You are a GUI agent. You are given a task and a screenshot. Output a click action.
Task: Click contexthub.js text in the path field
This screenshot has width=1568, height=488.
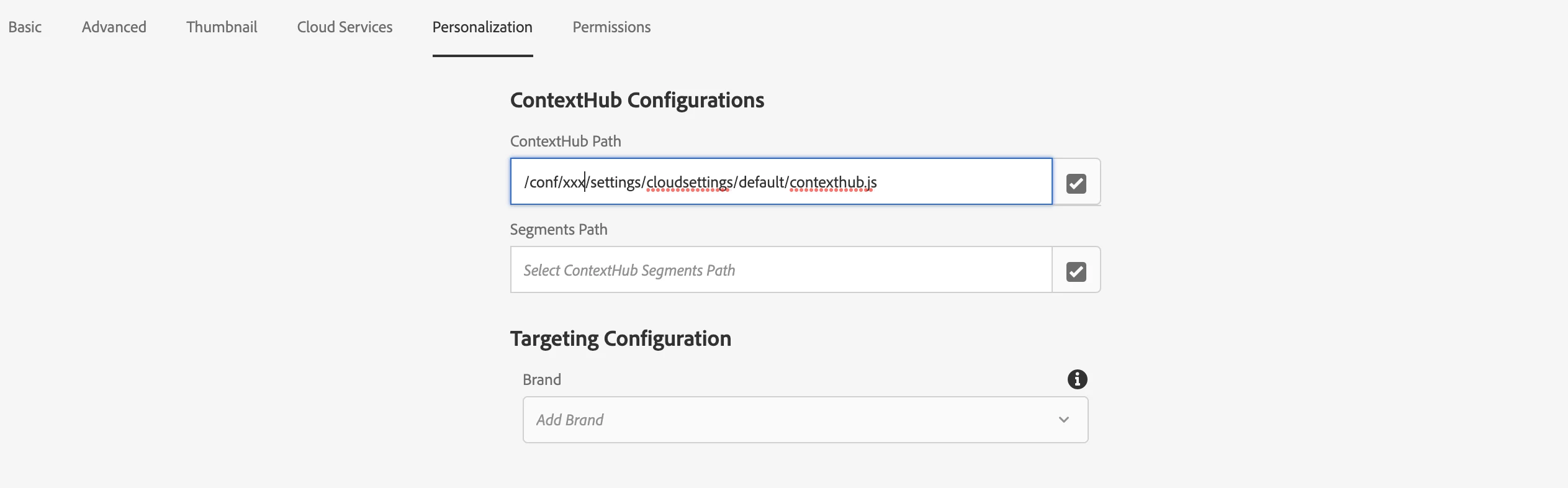[833, 183]
